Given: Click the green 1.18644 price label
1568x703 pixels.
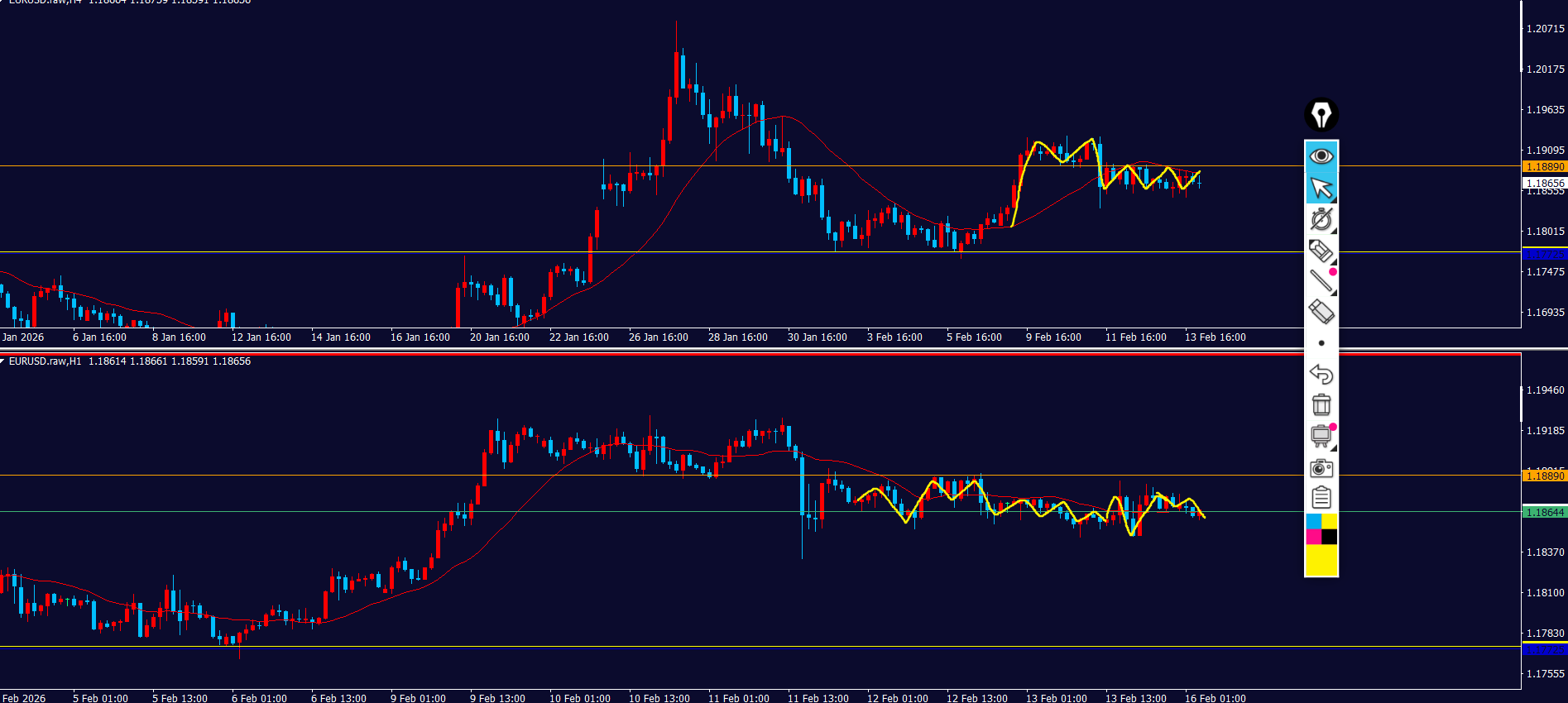Looking at the screenshot, I should click(1544, 513).
